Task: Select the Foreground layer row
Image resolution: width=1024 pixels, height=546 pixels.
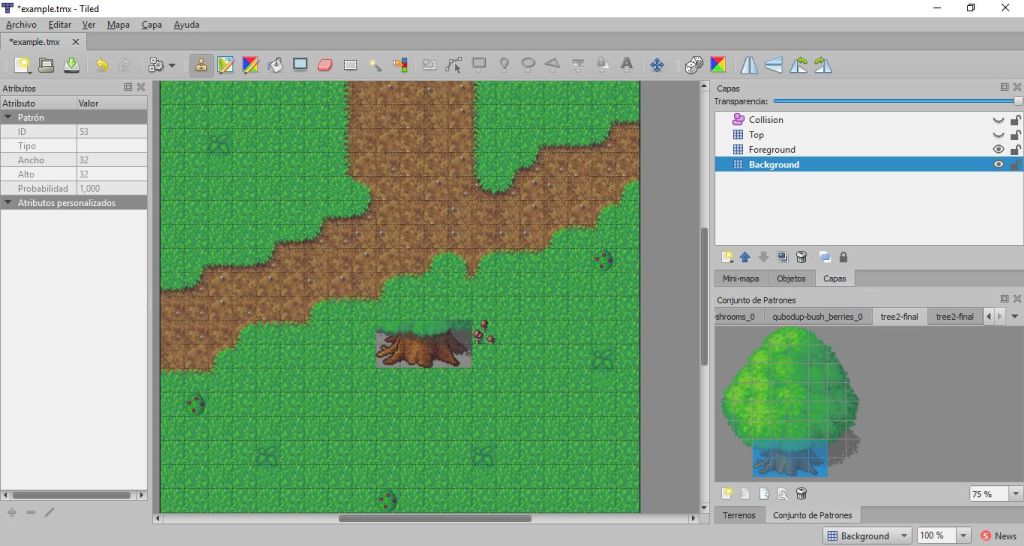Action: point(869,150)
